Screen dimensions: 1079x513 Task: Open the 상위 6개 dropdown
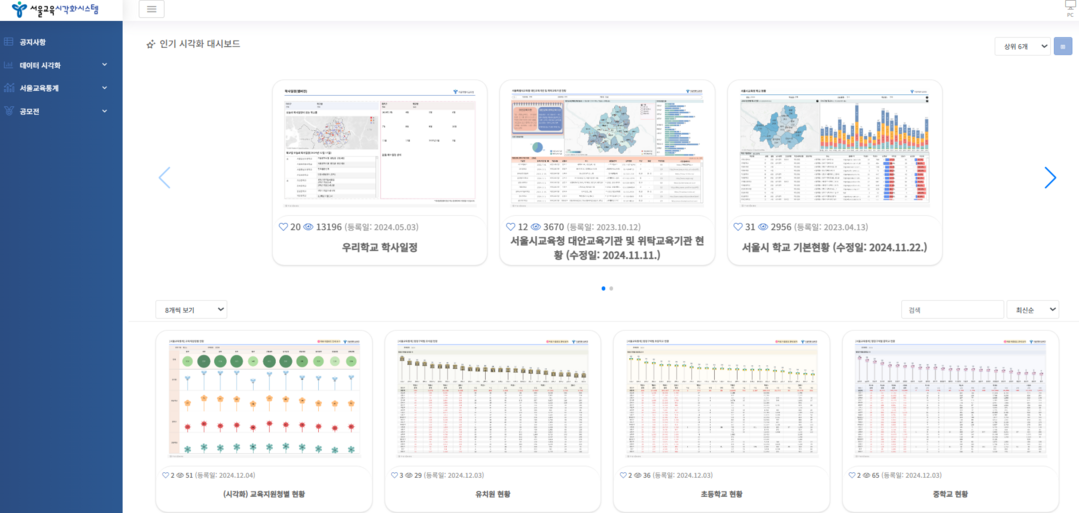(1022, 46)
